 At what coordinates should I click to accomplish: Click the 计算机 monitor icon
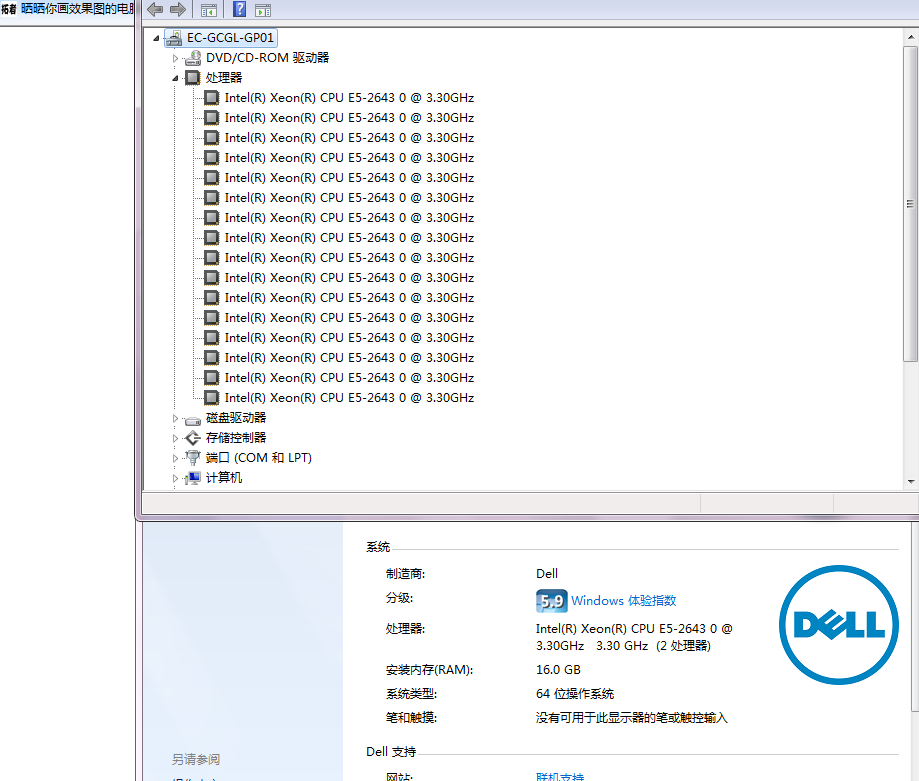click(x=192, y=478)
